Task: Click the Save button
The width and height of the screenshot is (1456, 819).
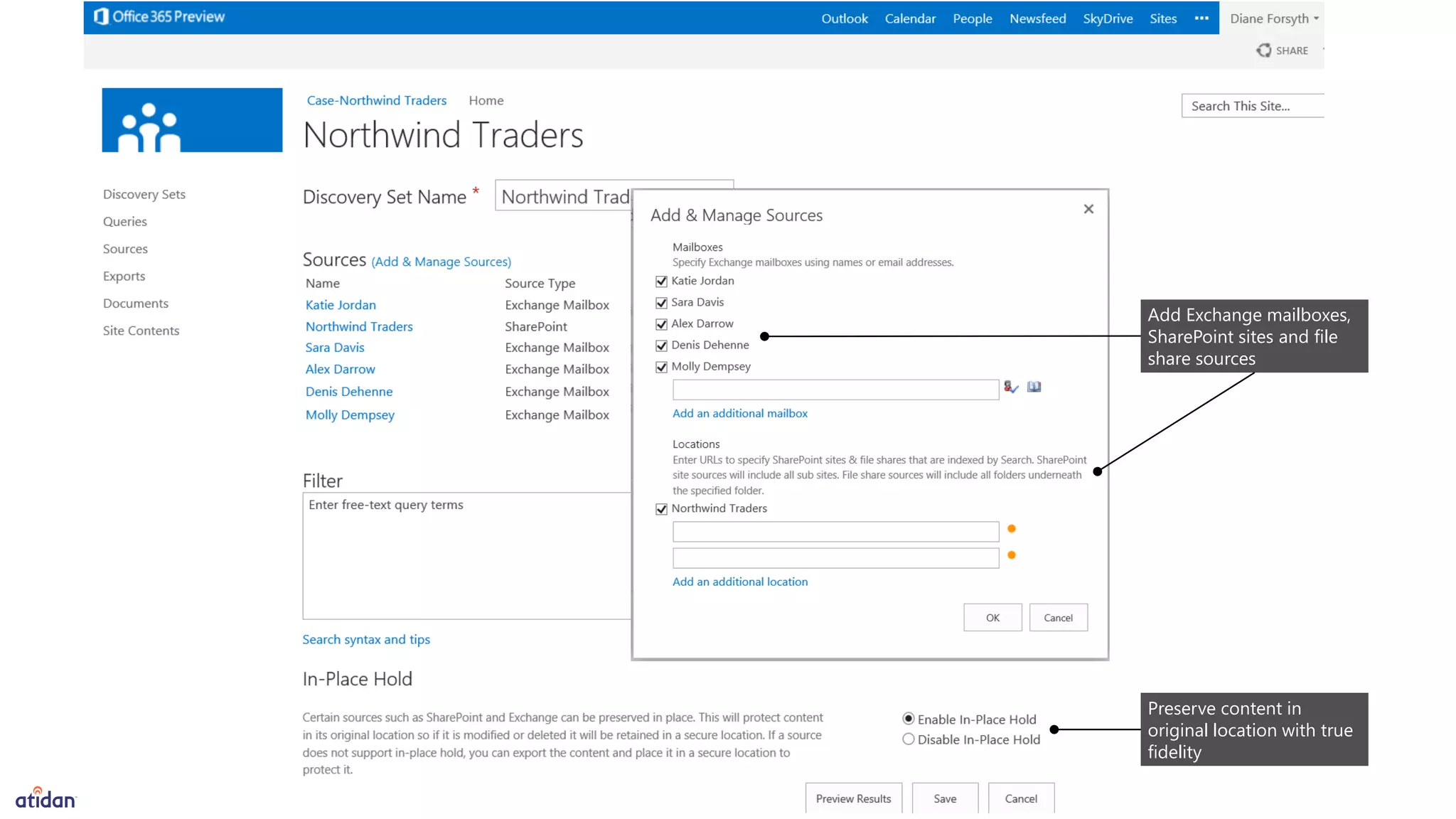Action: point(945,798)
